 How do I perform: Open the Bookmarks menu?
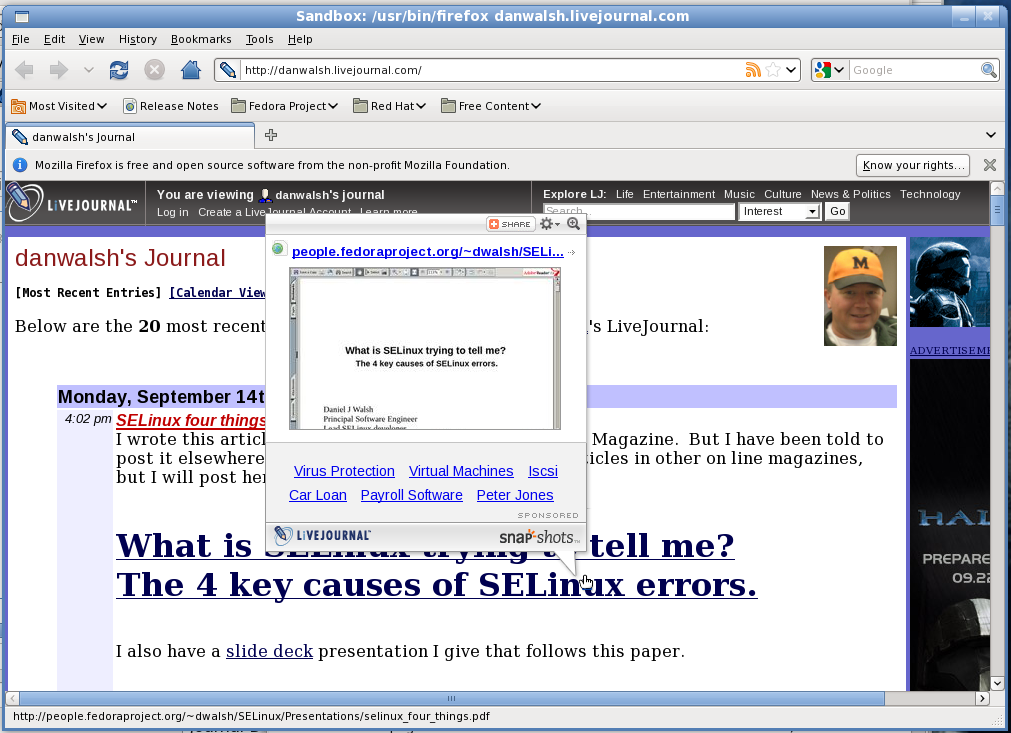pyautogui.click(x=201, y=39)
